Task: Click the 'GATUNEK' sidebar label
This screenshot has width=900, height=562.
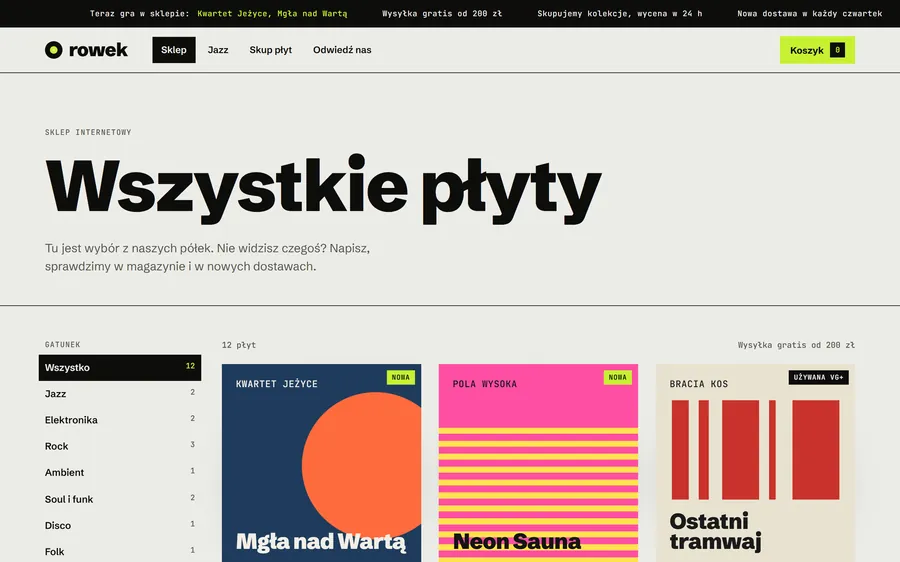Action: coord(63,344)
